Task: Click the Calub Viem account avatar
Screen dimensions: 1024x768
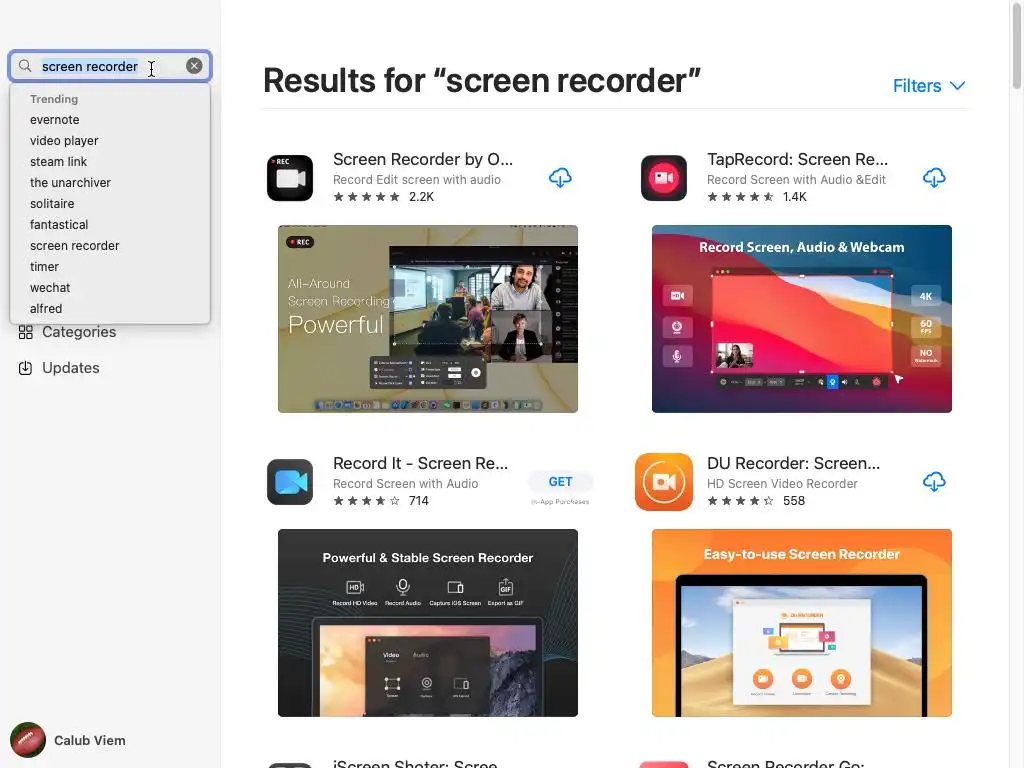Action: point(27,740)
